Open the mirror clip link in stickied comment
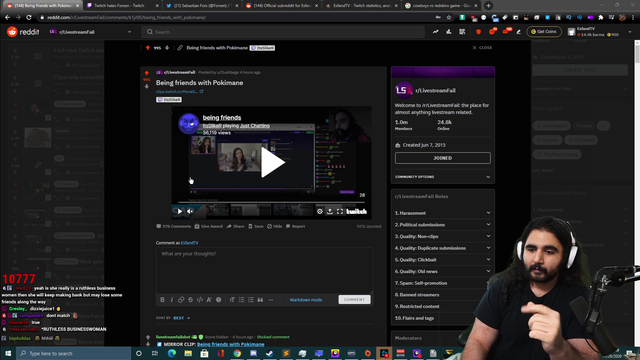 231,344
